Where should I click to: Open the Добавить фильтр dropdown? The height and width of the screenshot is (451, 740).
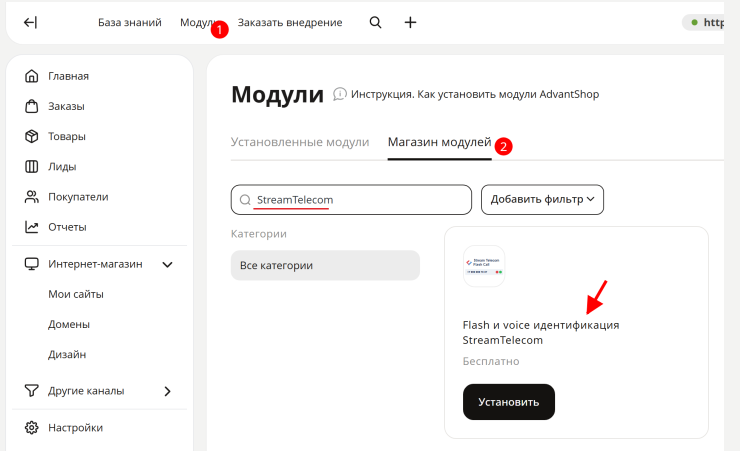(542, 200)
